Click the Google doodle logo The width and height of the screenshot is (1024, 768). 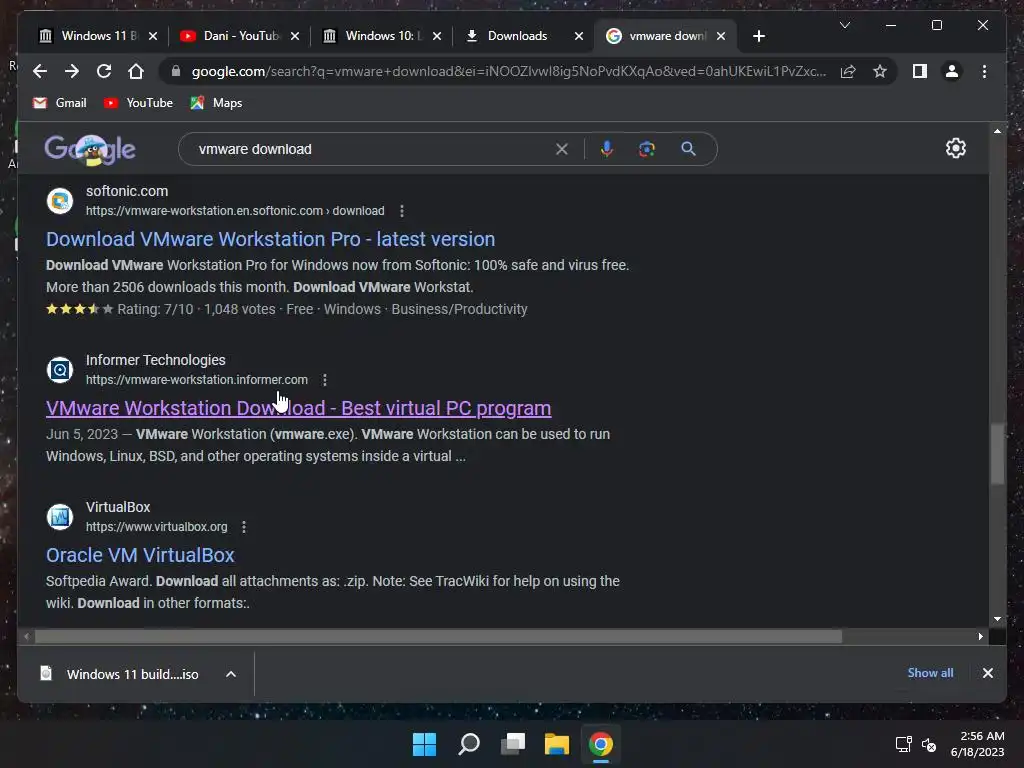coord(90,150)
